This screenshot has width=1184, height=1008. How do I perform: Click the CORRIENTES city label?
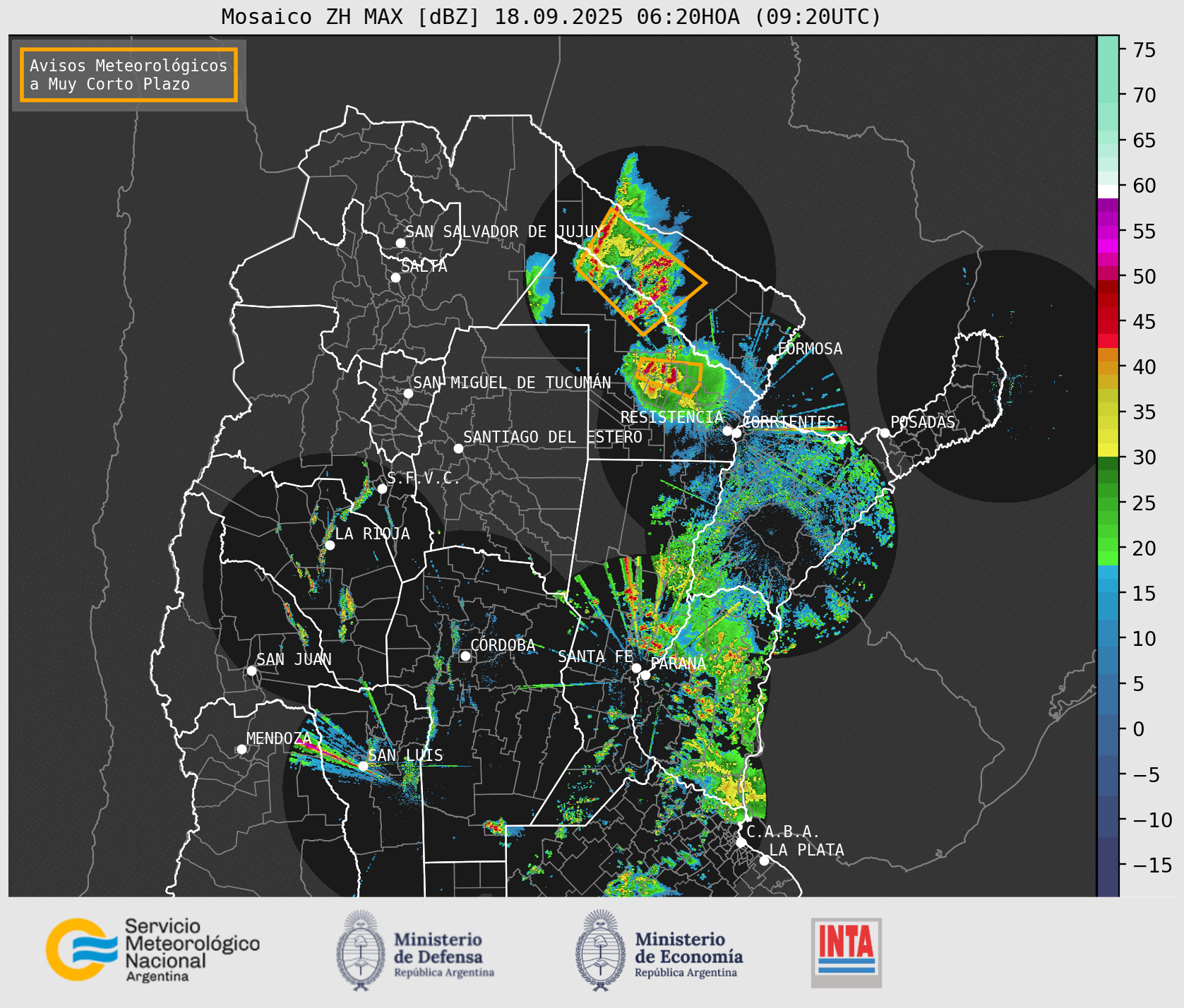789,422
